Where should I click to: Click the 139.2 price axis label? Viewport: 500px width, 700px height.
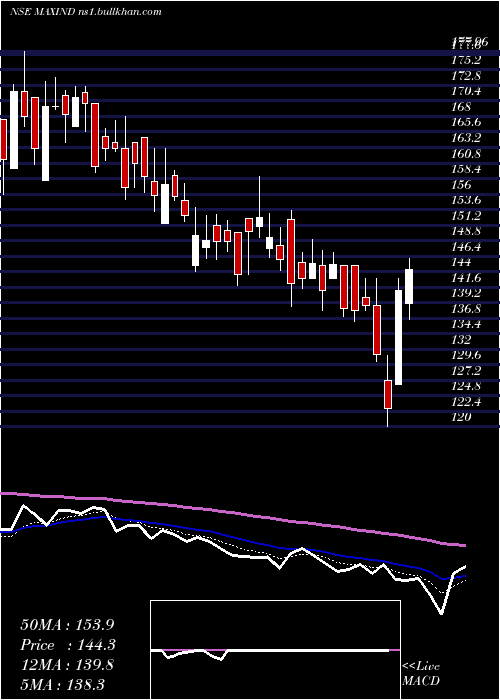click(466, 293)
